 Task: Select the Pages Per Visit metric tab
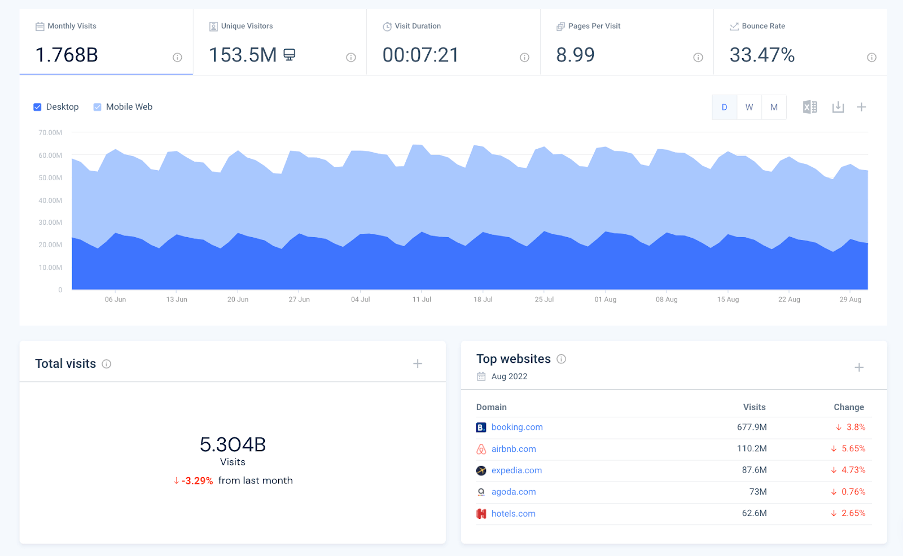(627, 42)
